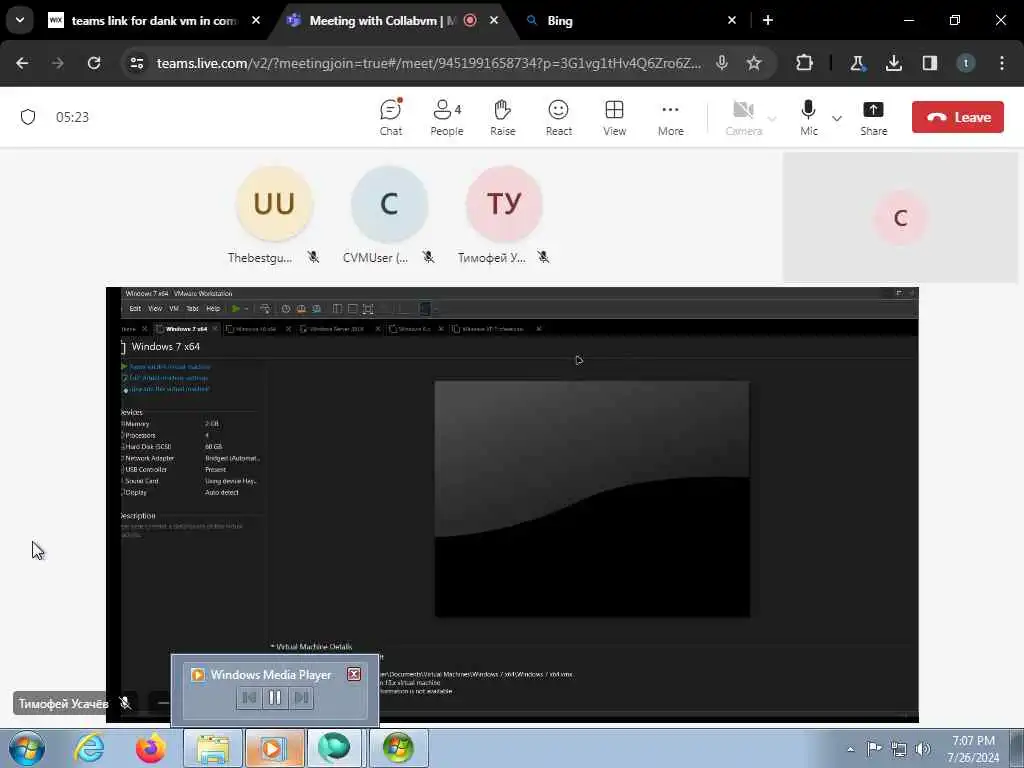Click the red Leave button
The height and width of the screenshot is (768, 1024).
coord(957,117)
